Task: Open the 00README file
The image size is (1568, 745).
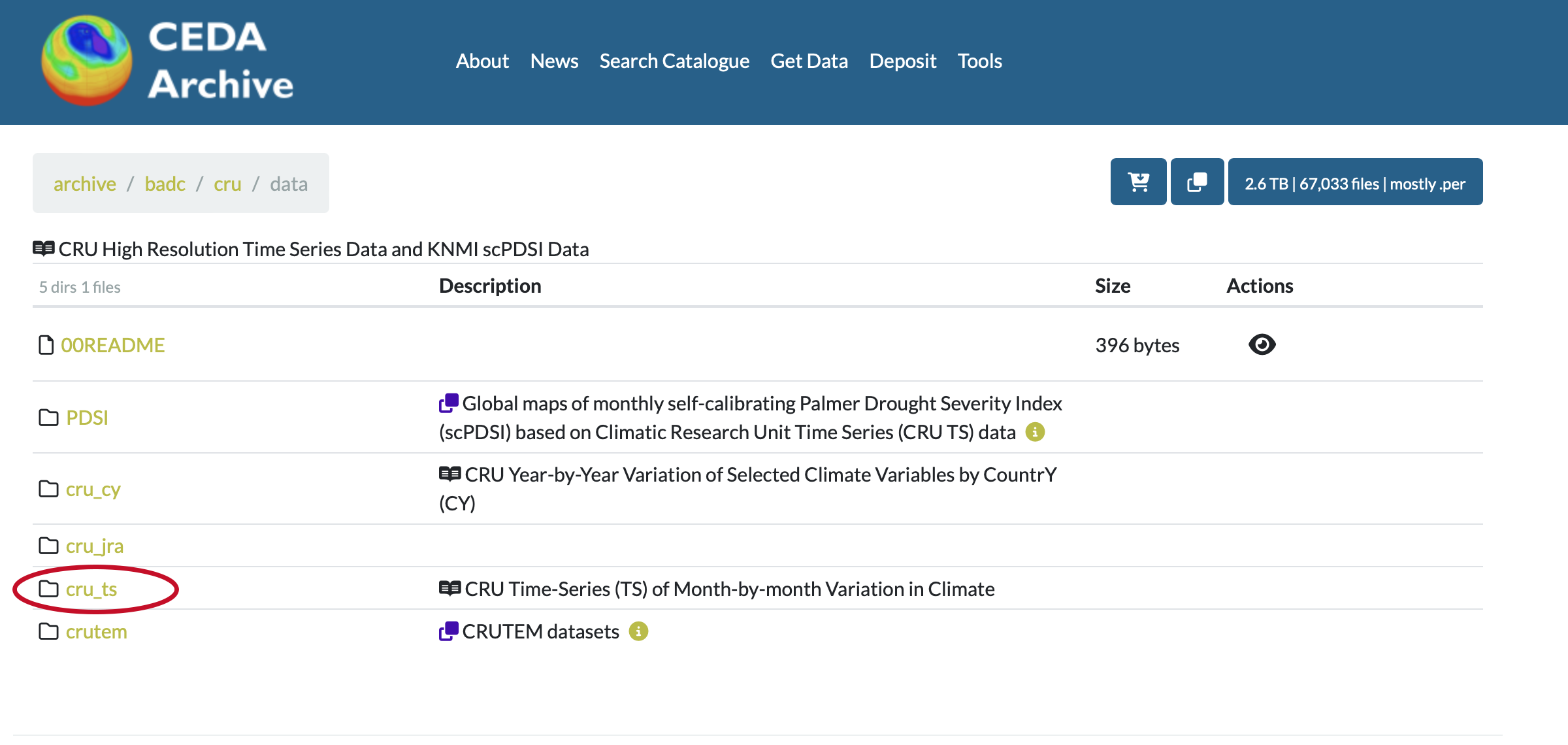Action: [112, 345]
